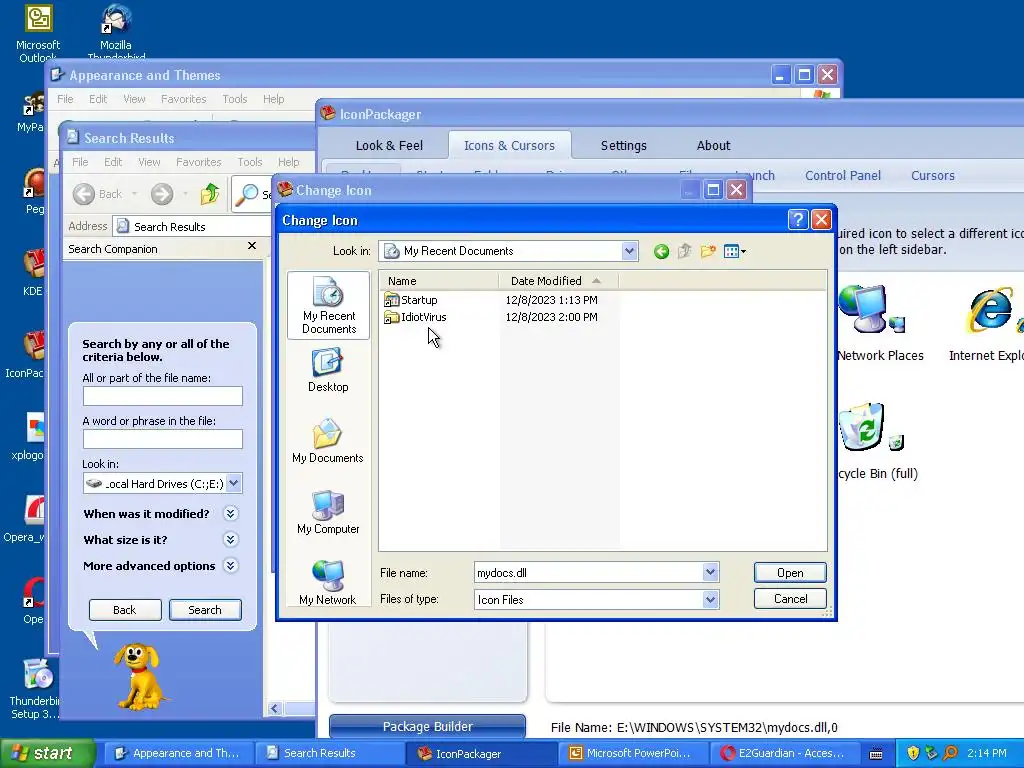The height and width of the screenshot is (768, 1024).
Task: Open My Recent Documents in places bar
Action: [x=328, y=305]
